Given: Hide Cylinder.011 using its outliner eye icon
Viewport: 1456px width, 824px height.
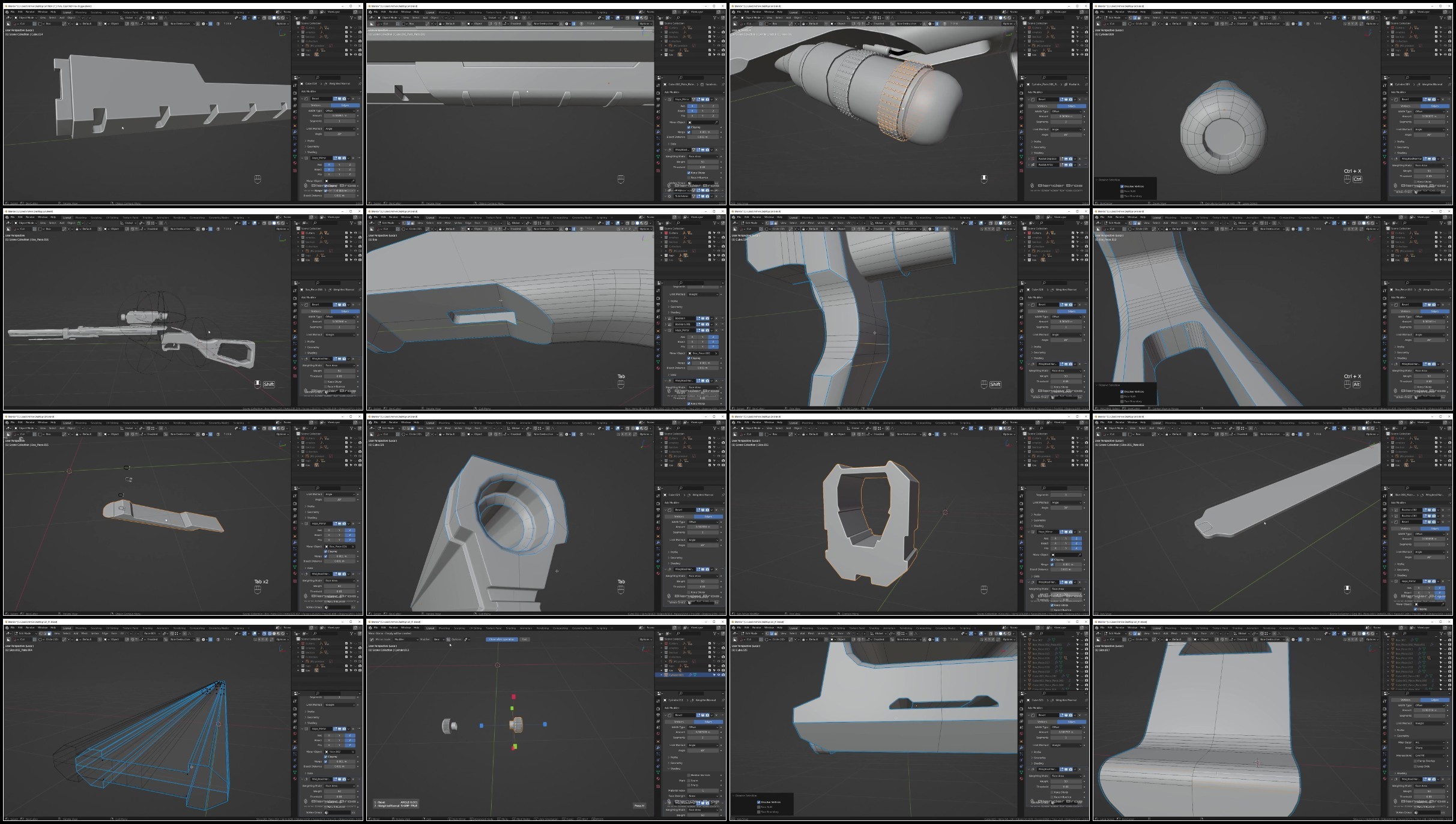Looking at the screenshot, I should [719, 675].
